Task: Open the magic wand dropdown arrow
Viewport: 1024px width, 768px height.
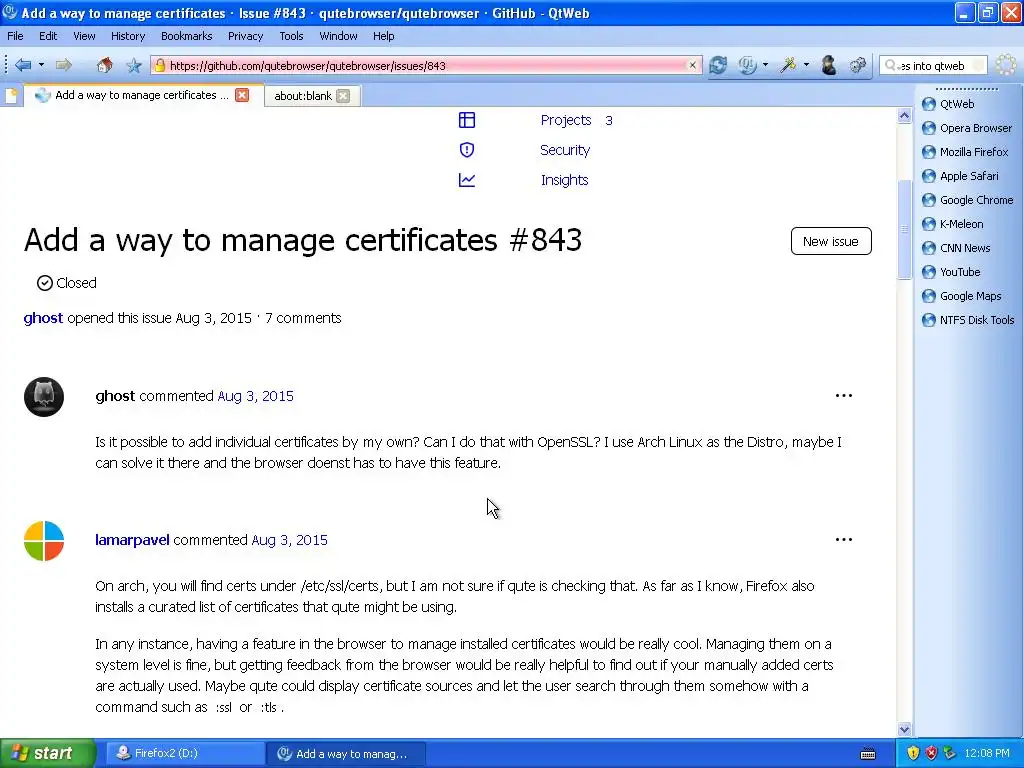Action: point(806,65)
